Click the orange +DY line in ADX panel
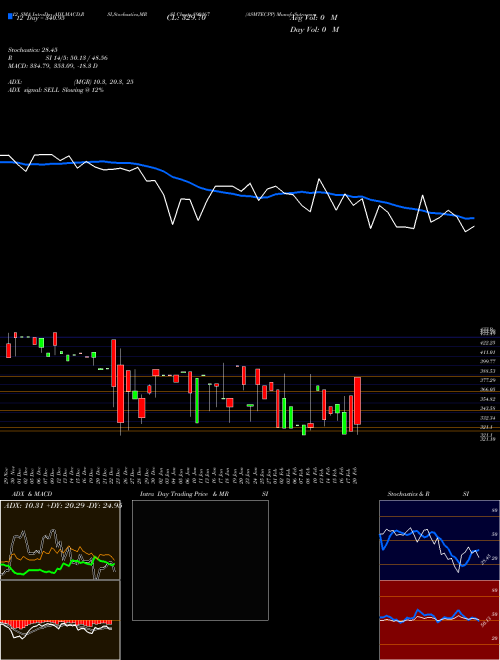 59,554
